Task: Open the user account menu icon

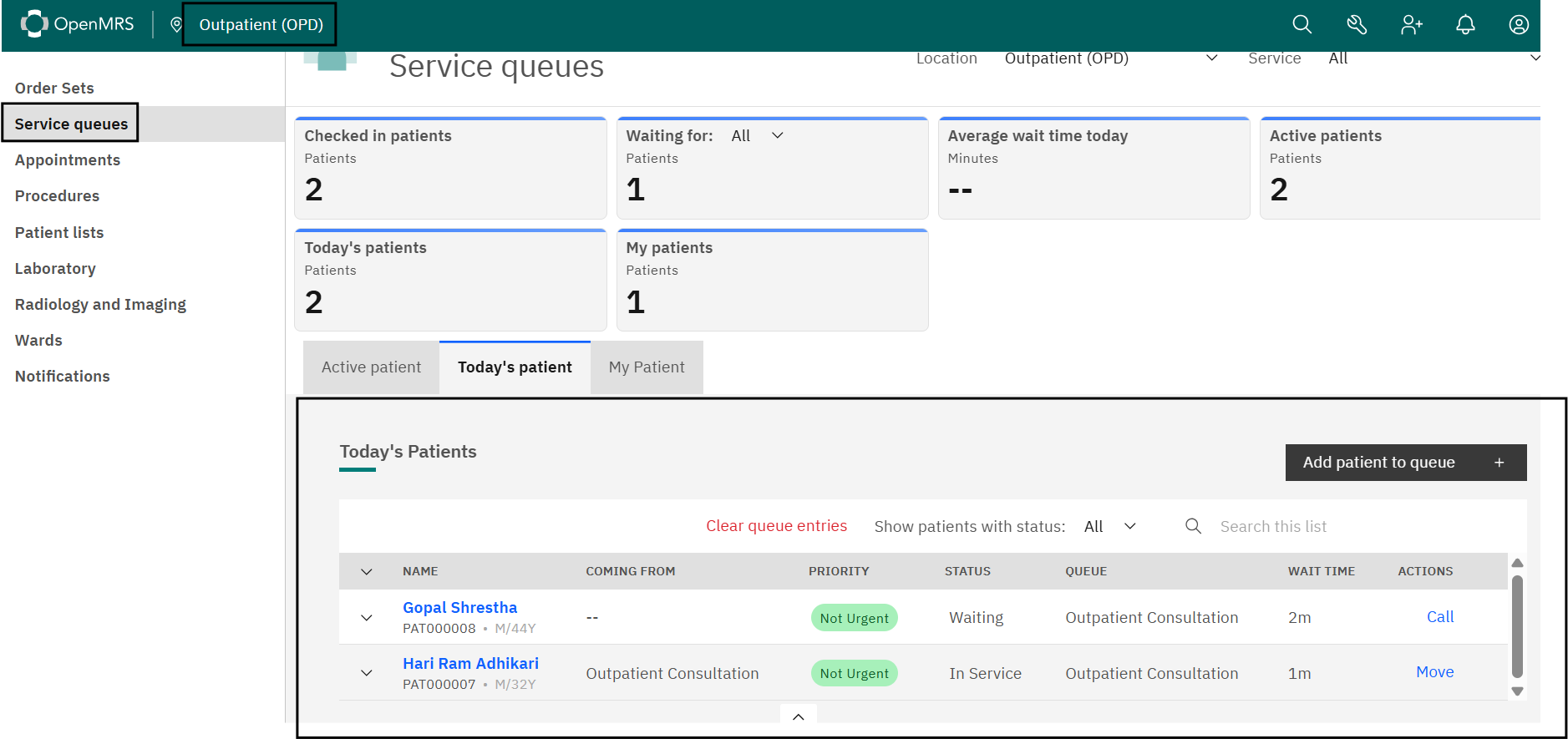Action: [x=1519, y=25]
